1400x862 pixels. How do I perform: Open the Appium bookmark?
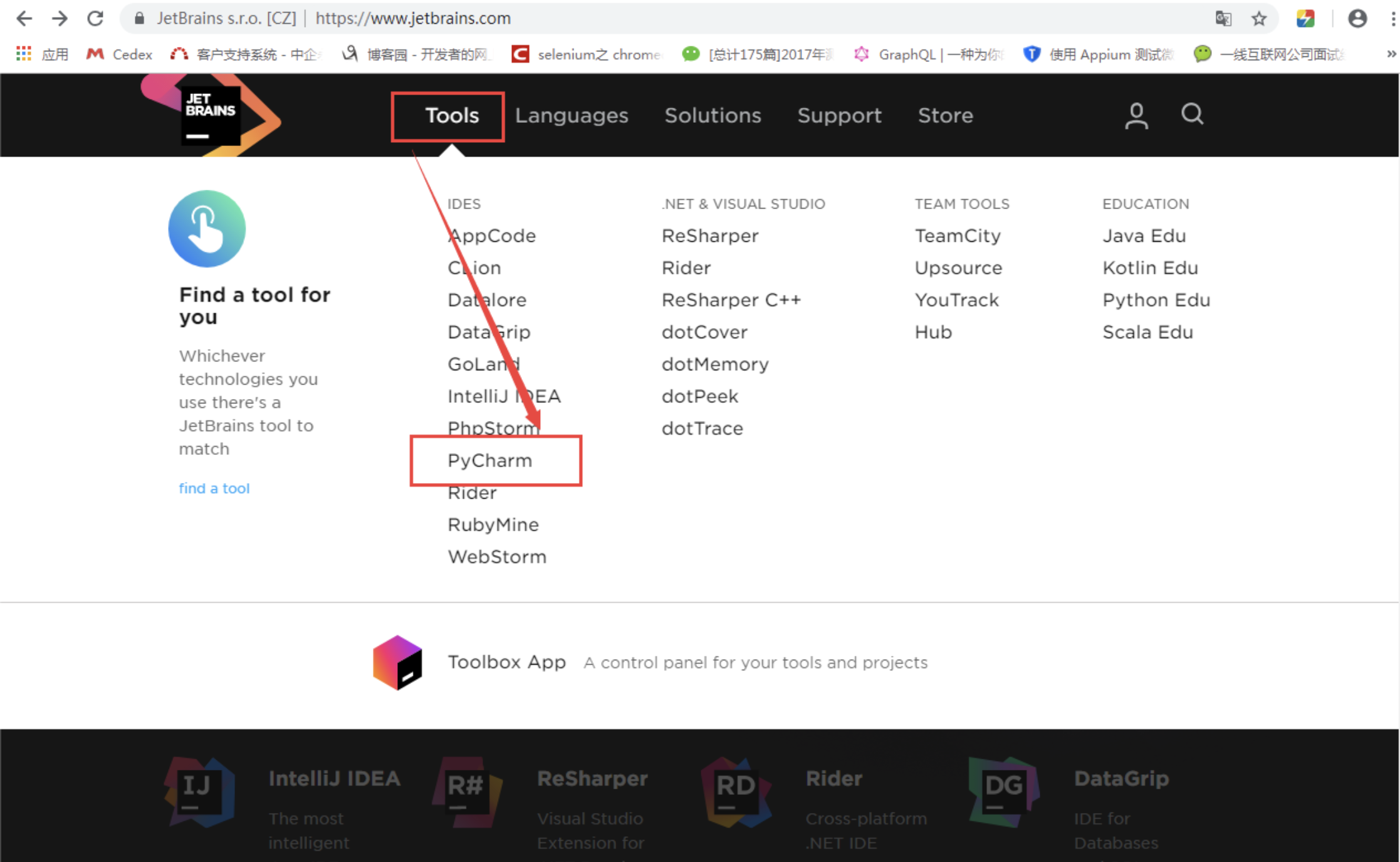click(1098, 55)
